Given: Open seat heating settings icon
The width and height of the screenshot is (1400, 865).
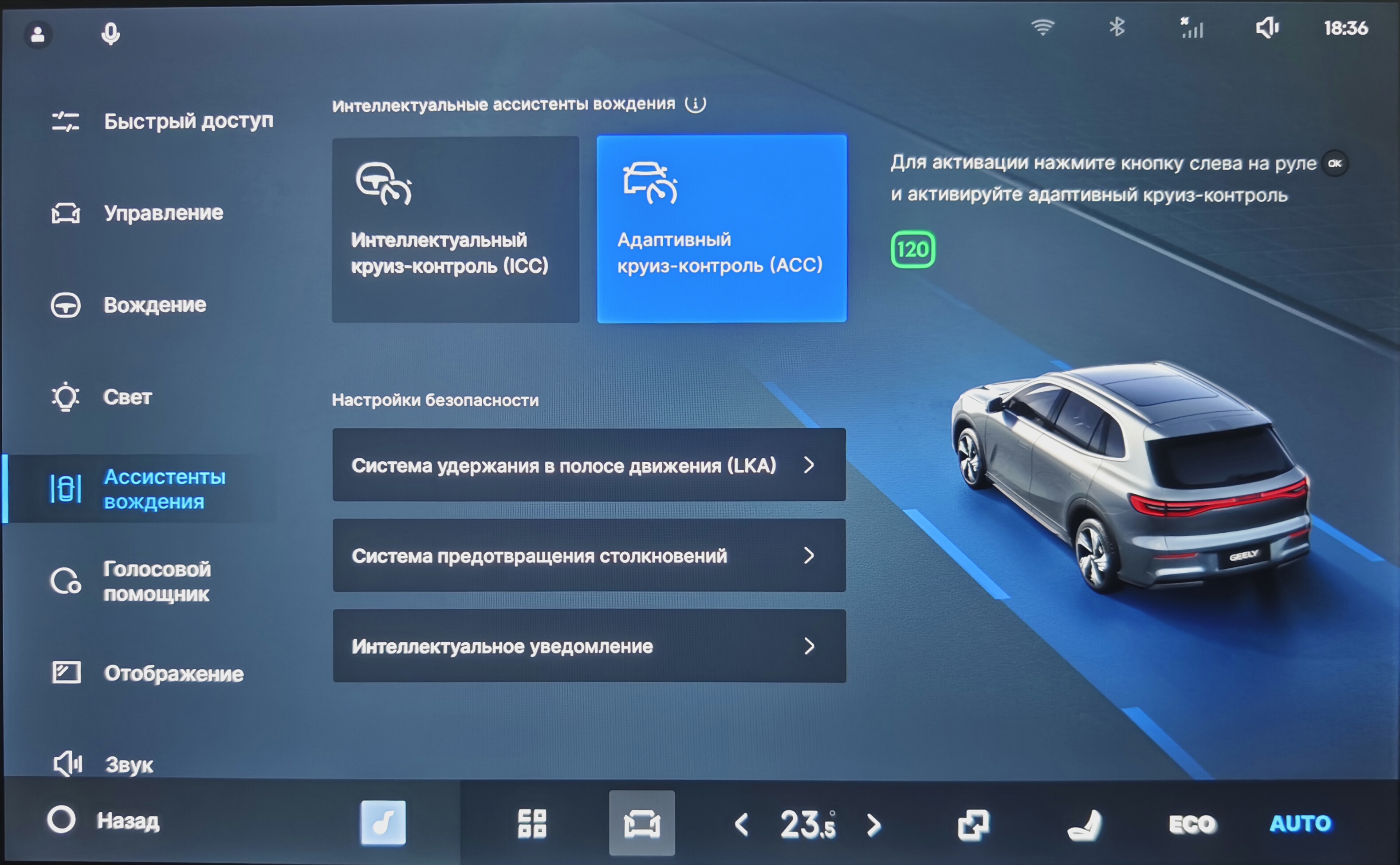Looking at the screenshot, I should (1084, 824).
